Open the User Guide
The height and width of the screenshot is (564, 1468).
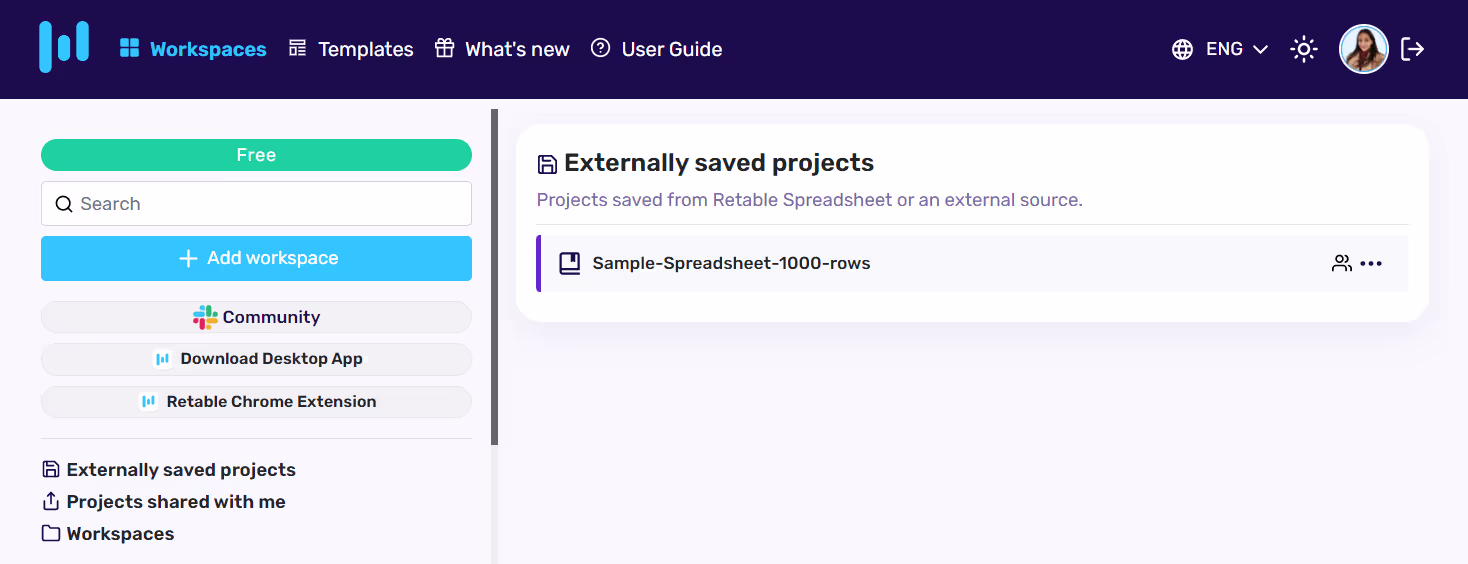coord(656,49)
